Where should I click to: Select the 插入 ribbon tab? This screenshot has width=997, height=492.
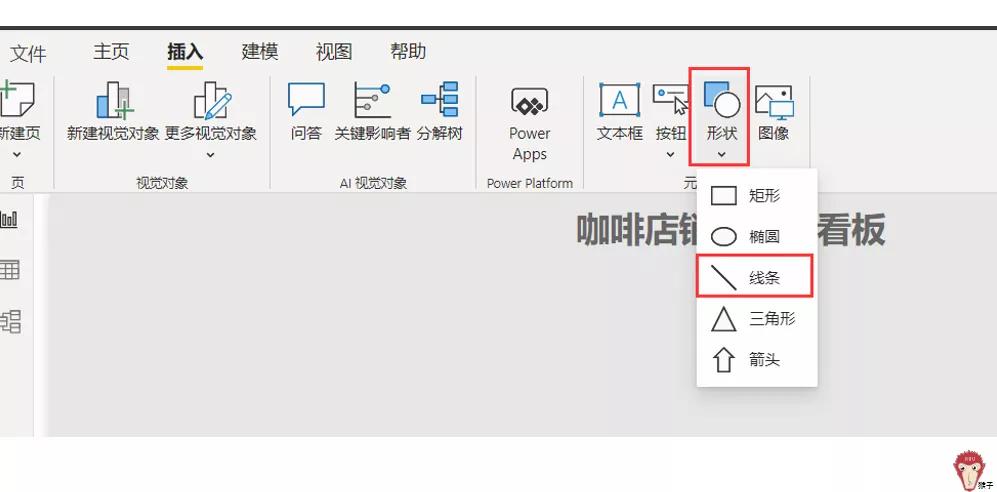point(185,52)
